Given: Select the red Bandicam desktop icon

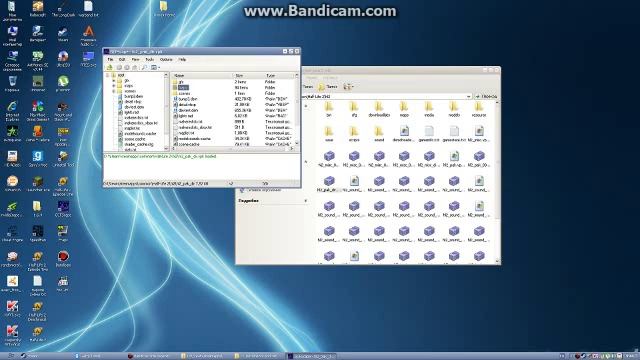Looking at the screenshot, I should pos(63,259).
